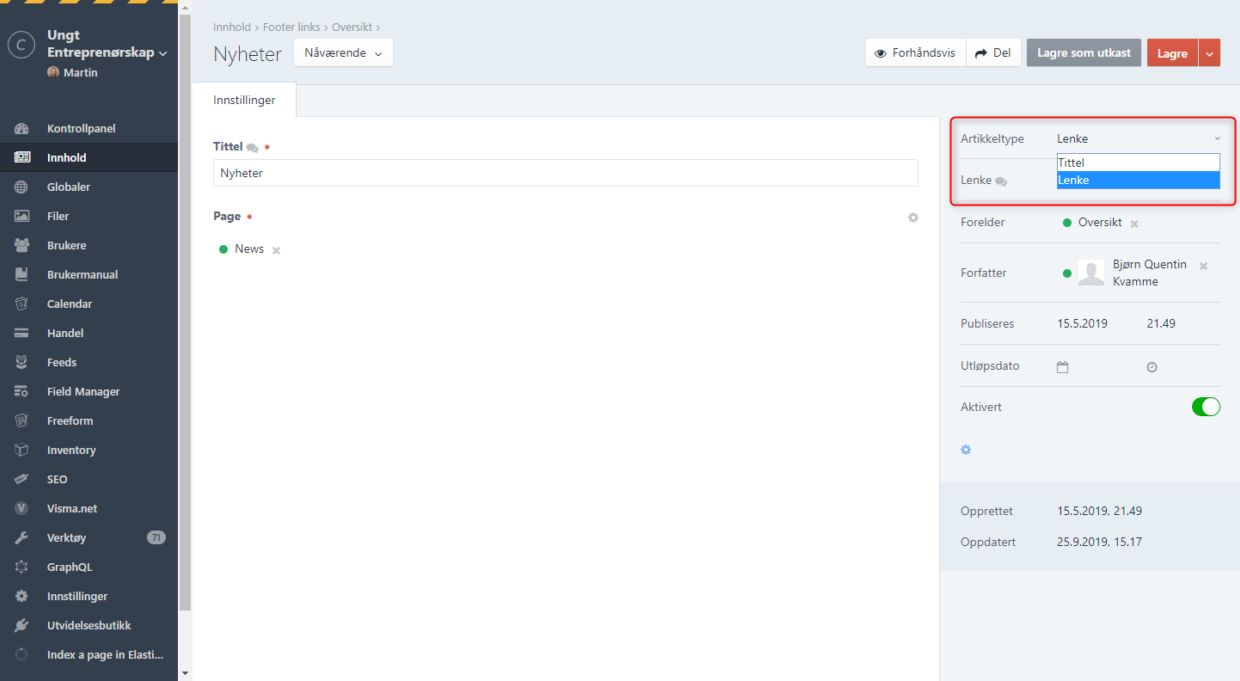Remove the News page entry
The width and height of the screenshot is (1240, 681).
tap(276, 250)
